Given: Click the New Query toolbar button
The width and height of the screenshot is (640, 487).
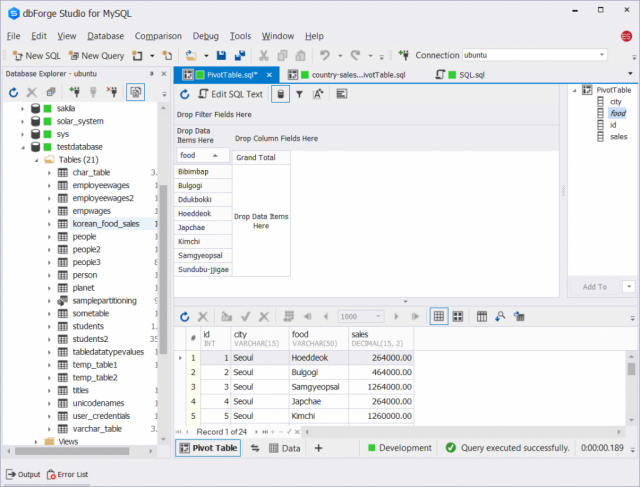Looking at the screenshot, I should (96, 56).
